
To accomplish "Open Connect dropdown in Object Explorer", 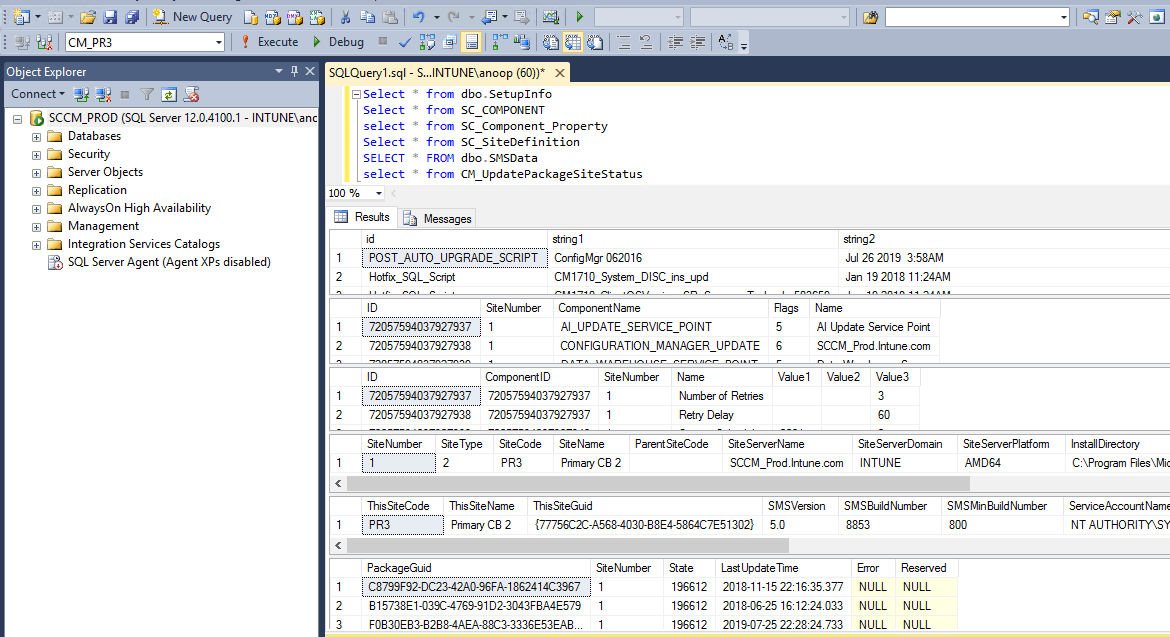I will 37,94.
